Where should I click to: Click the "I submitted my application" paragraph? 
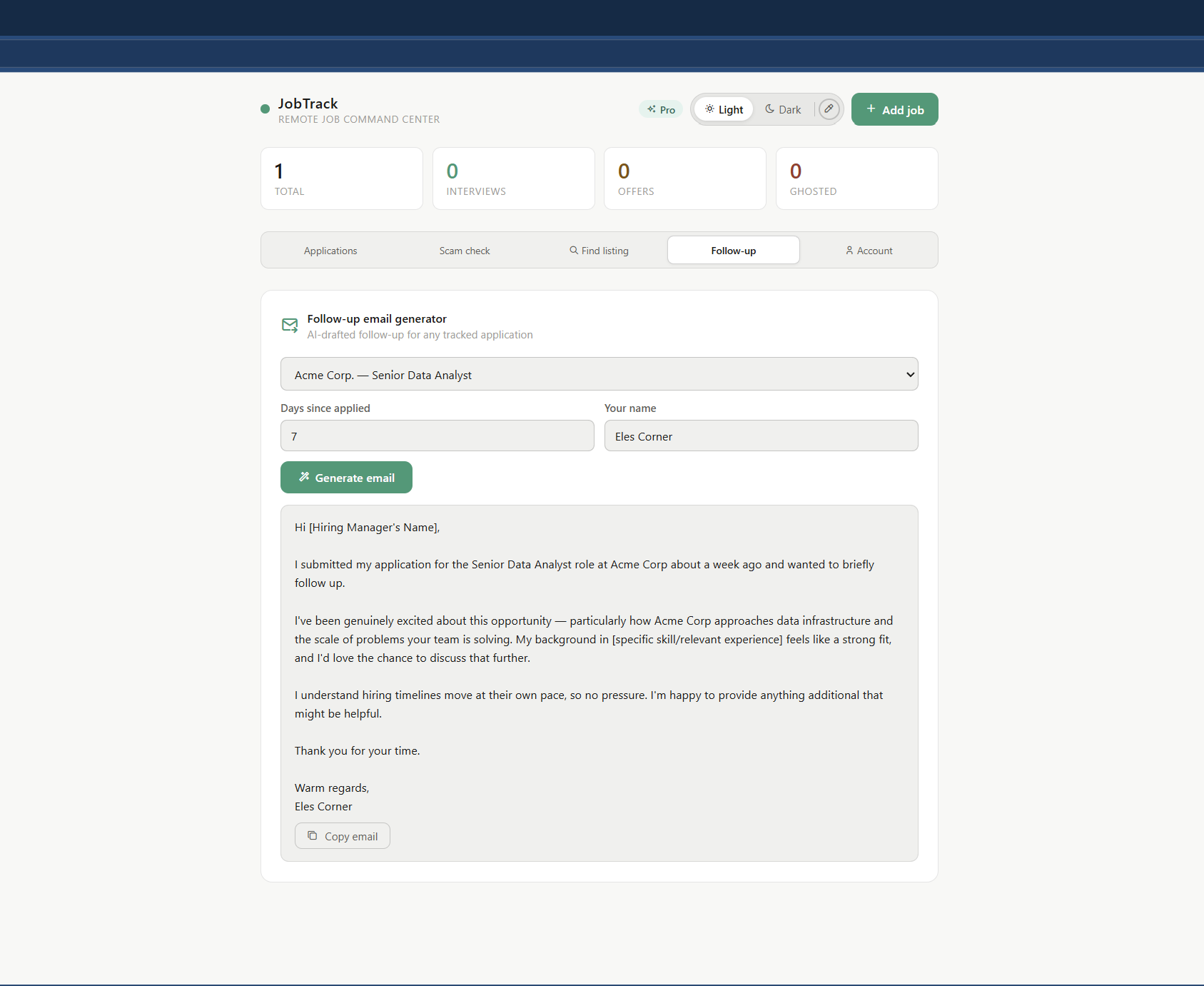pyautogui.click(x=585, y=574)
